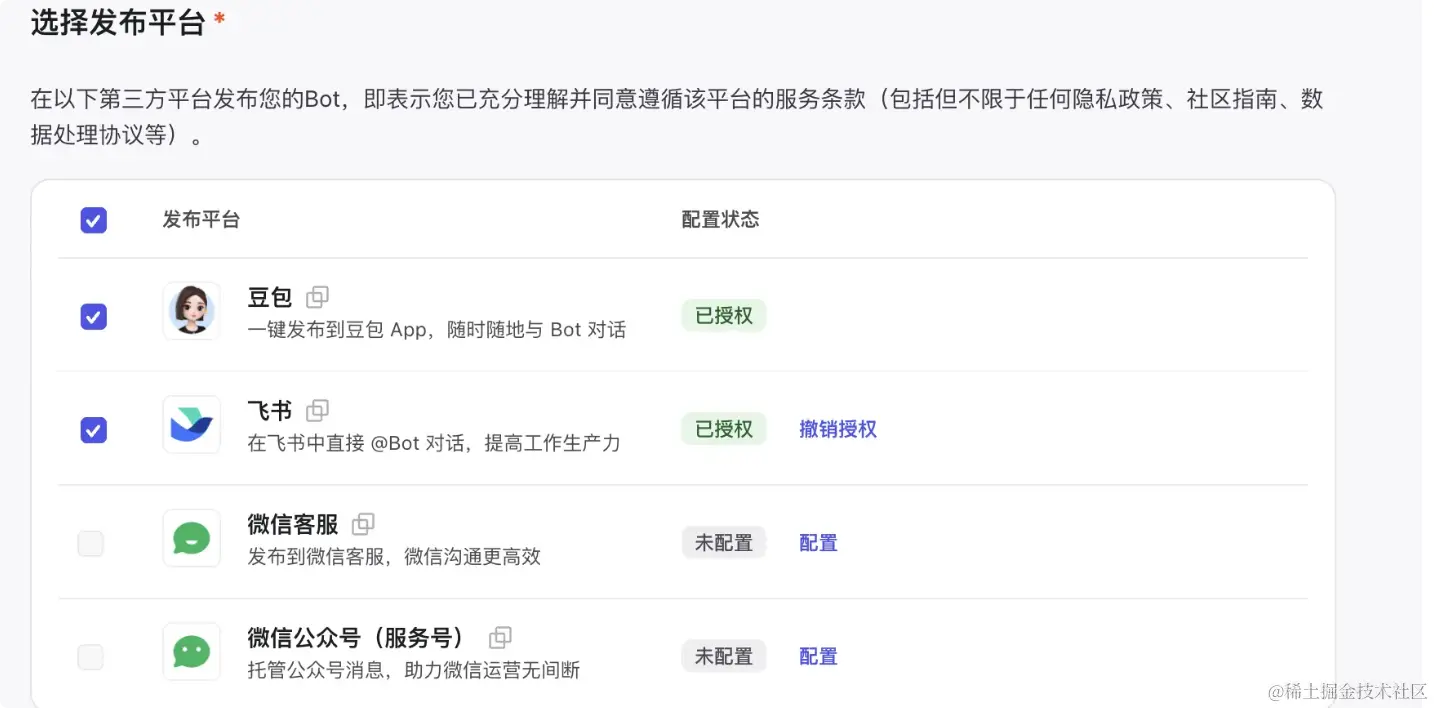This screenshot has height=708, width=1434.
Task: Click the WeChat official account logo
Action: point(191,652)
